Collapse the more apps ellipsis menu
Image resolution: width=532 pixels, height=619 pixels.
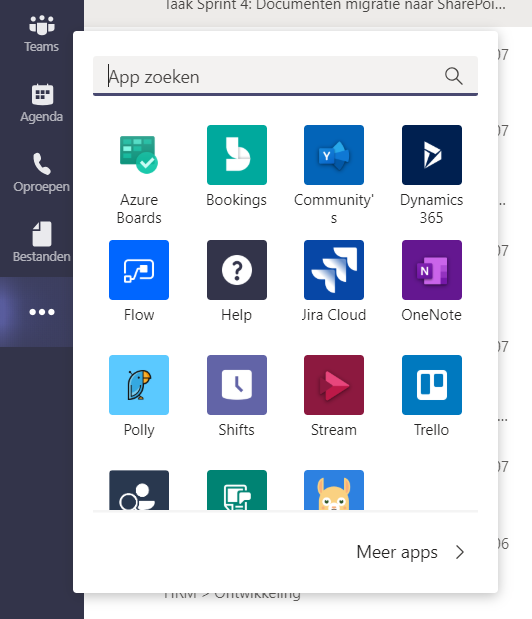pos(42,312)
